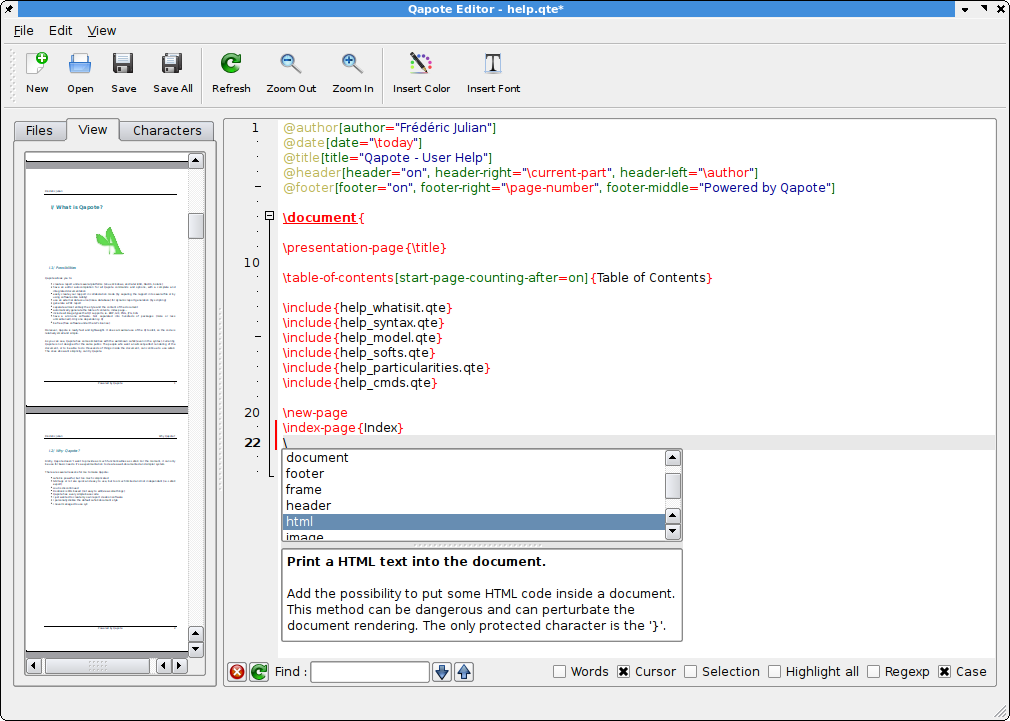This screenshot has width=1010, height=721.
Task: Zoom Out the preview
Action: pyautogui.click(x=291, y=73)
